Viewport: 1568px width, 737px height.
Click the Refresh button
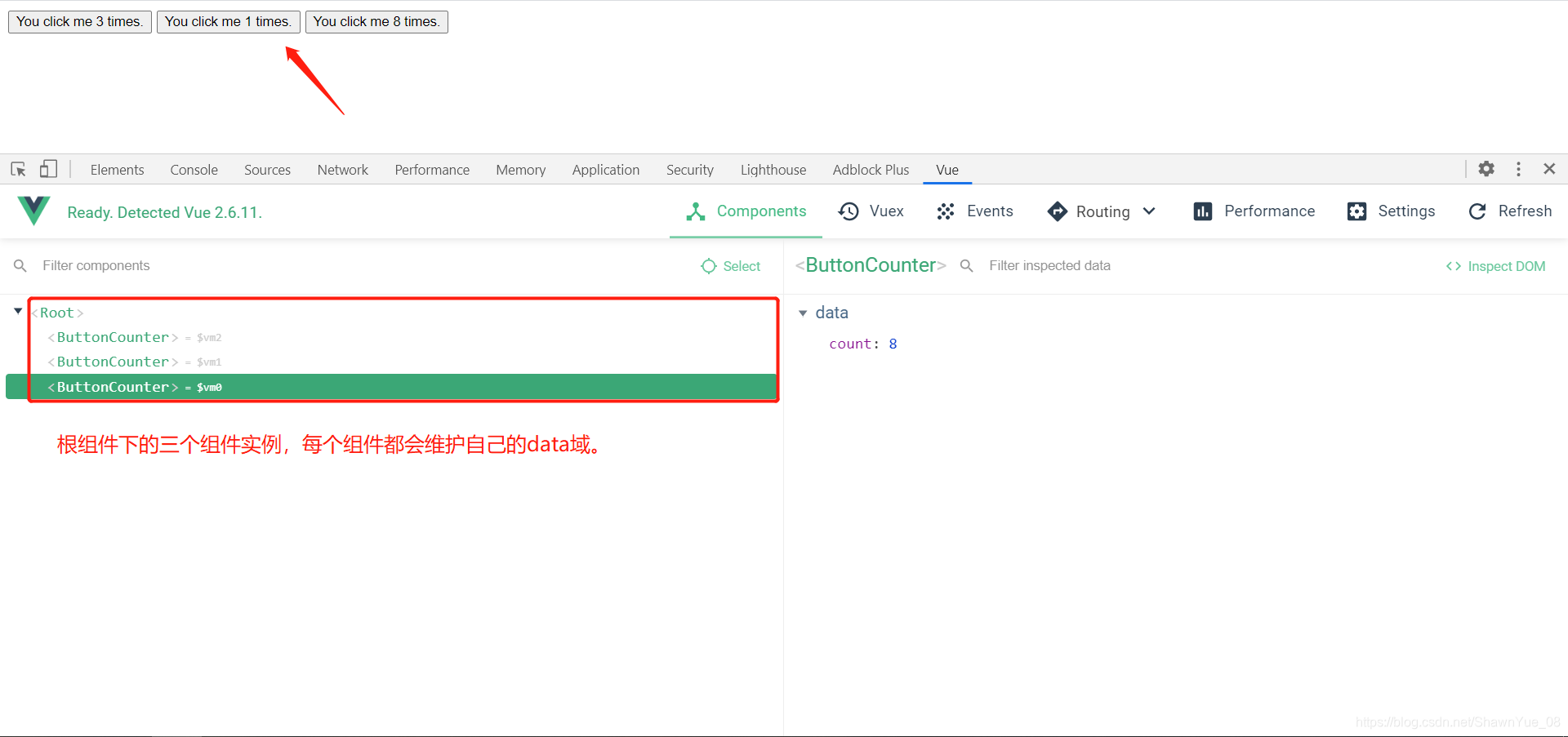(x=1510, y=211)
